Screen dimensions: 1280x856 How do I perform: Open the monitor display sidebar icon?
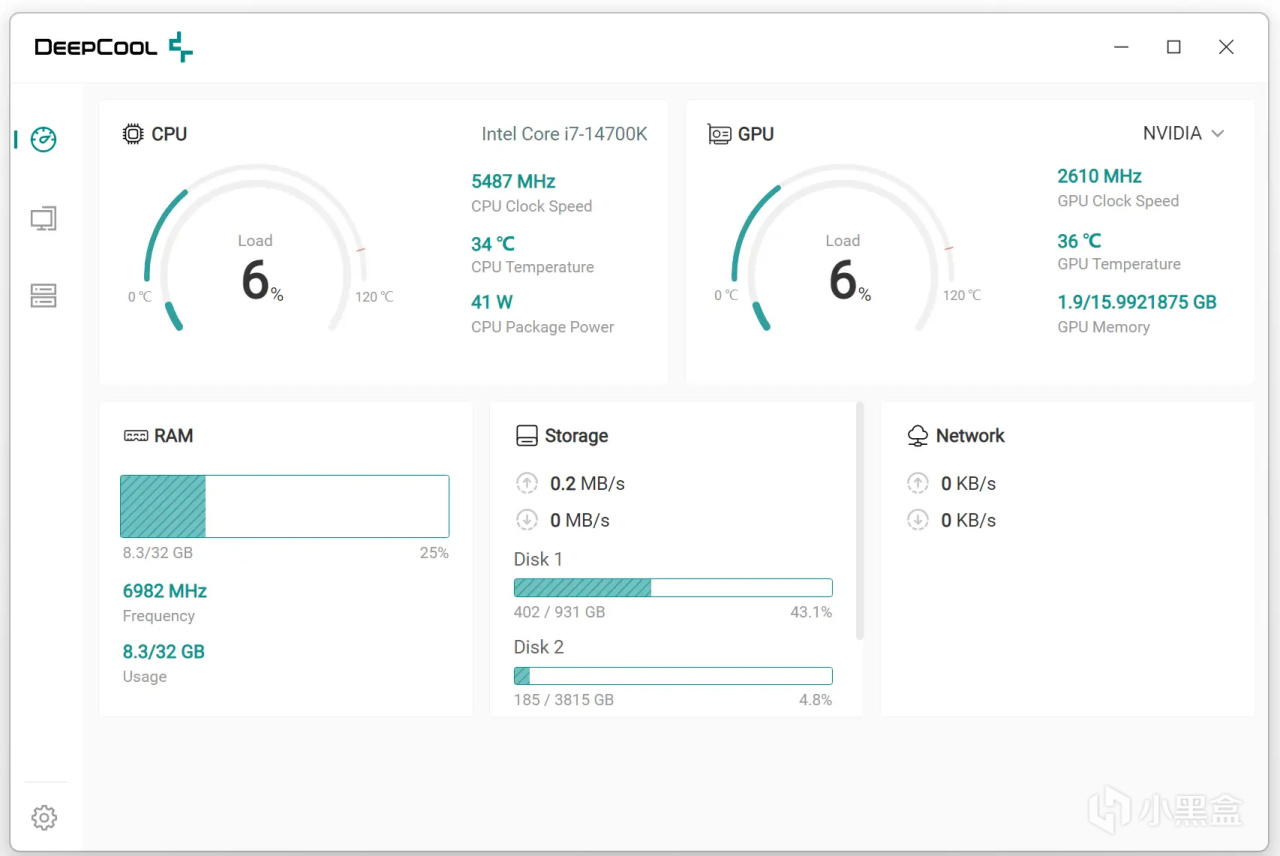click(x=43, y=218)
